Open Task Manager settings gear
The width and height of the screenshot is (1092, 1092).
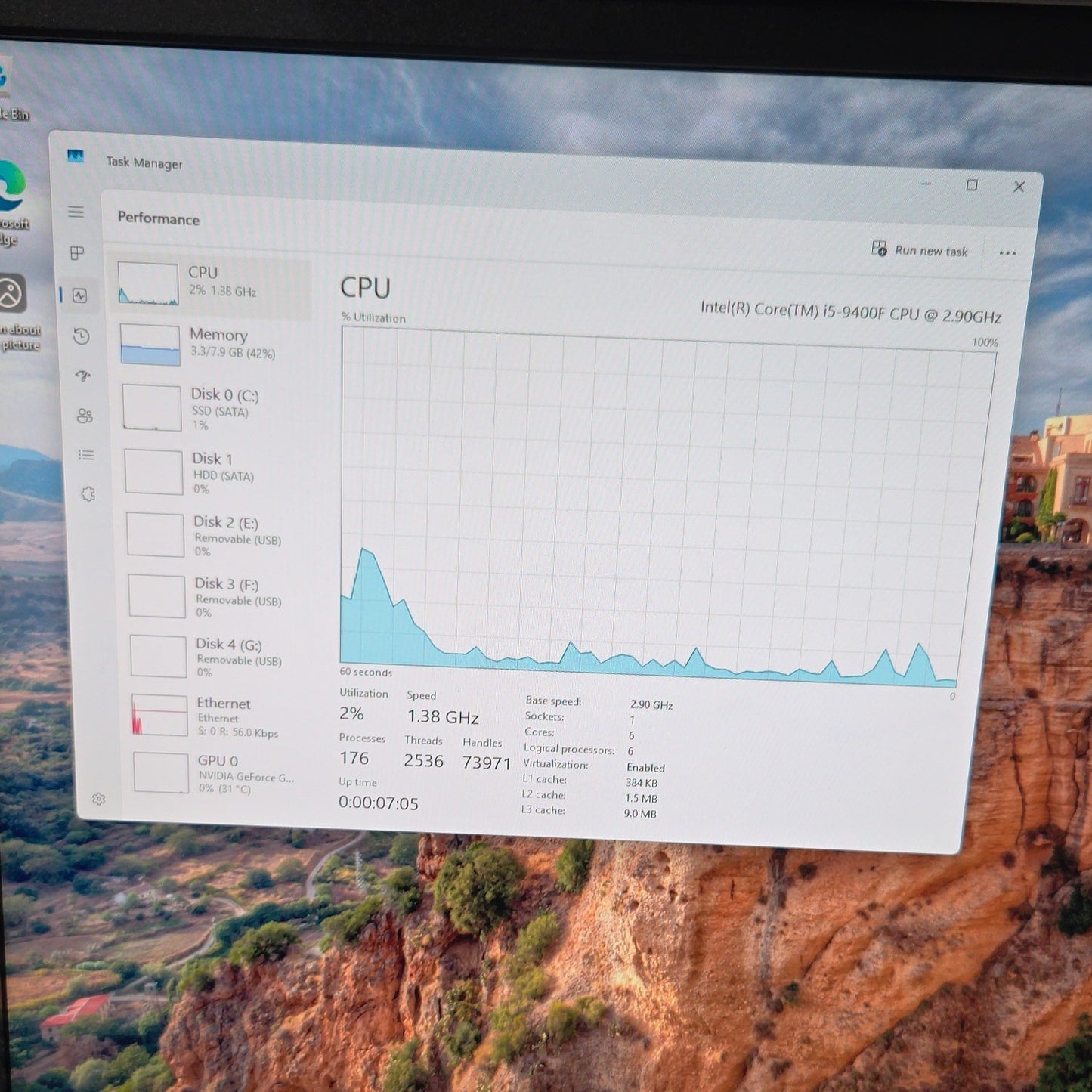point(98,799)
